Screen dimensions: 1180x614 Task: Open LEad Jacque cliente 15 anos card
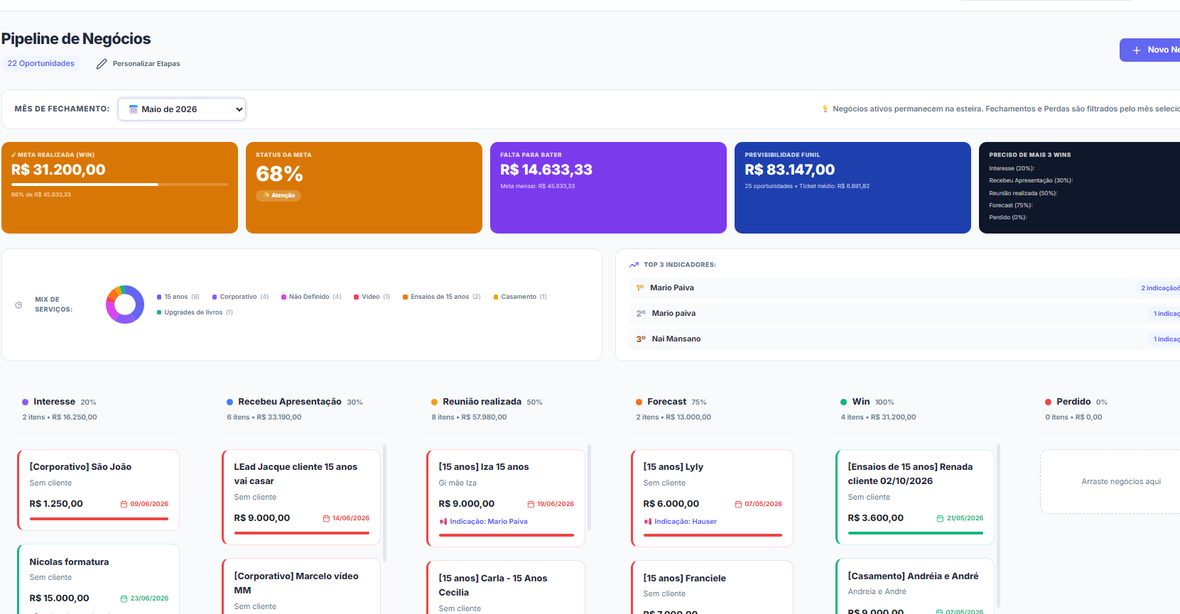[301, 497]
